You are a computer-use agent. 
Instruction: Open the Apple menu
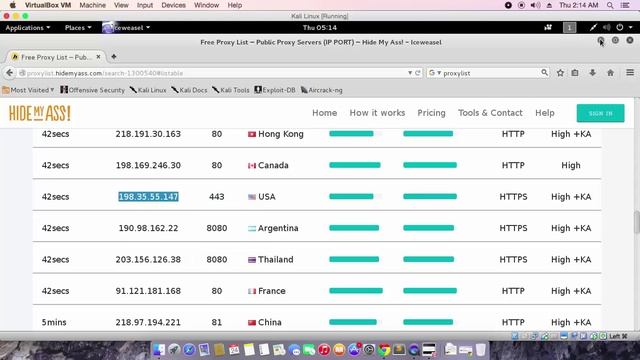(x=12, y=5)
